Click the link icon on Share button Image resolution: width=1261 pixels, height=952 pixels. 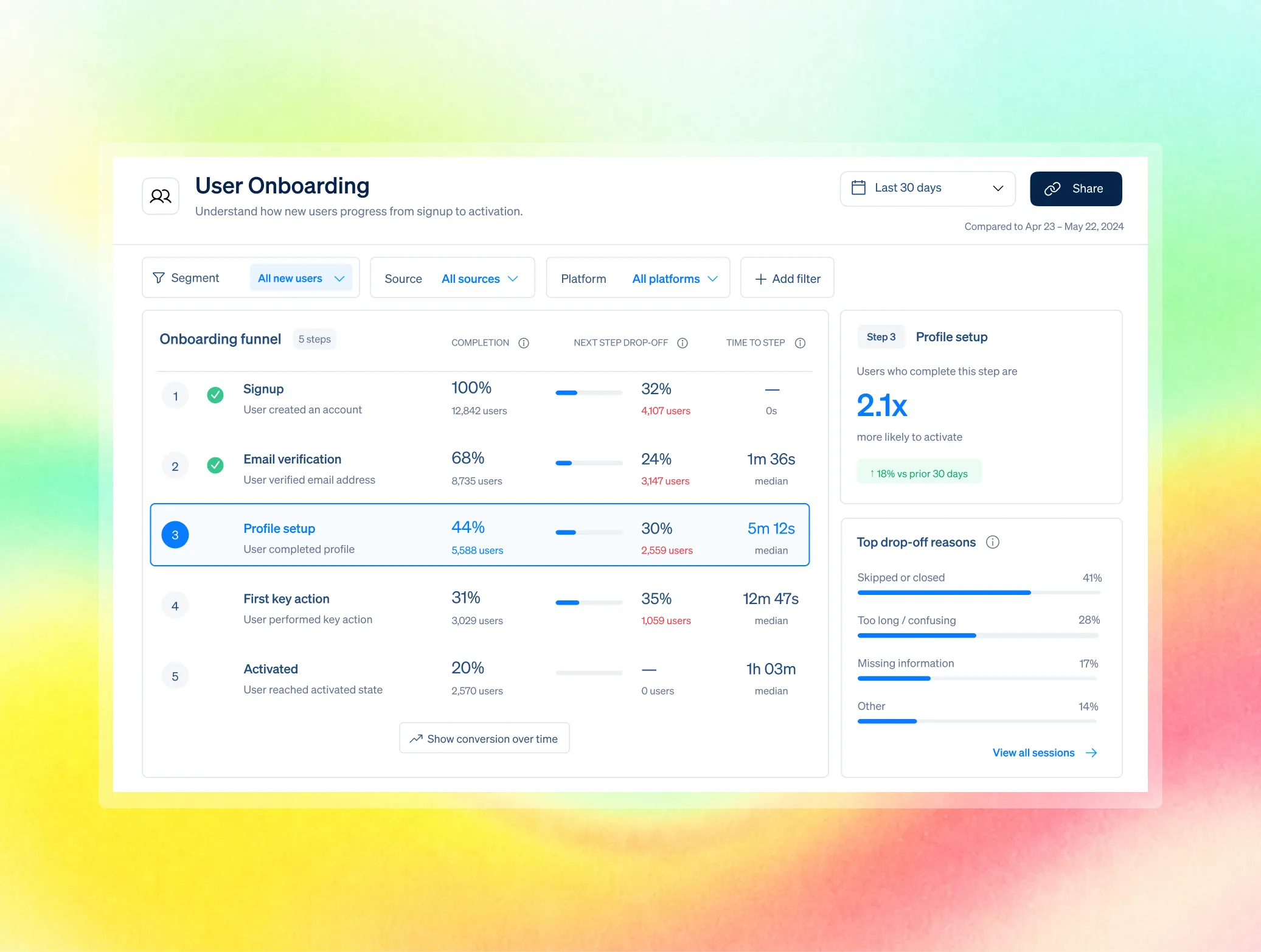tap(1052, 189)
